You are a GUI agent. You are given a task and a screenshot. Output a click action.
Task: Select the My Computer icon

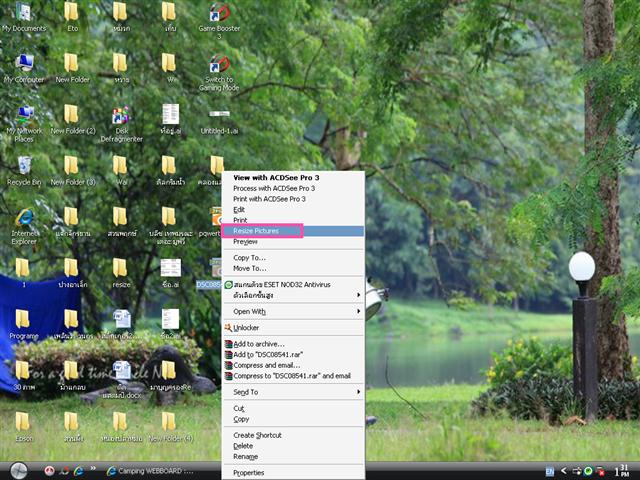click(x=24, y=64)
